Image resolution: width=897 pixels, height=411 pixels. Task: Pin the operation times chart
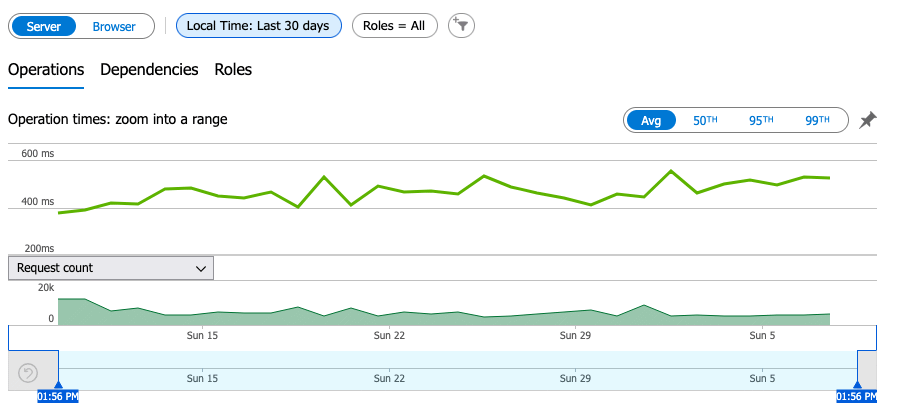[868, 120]
